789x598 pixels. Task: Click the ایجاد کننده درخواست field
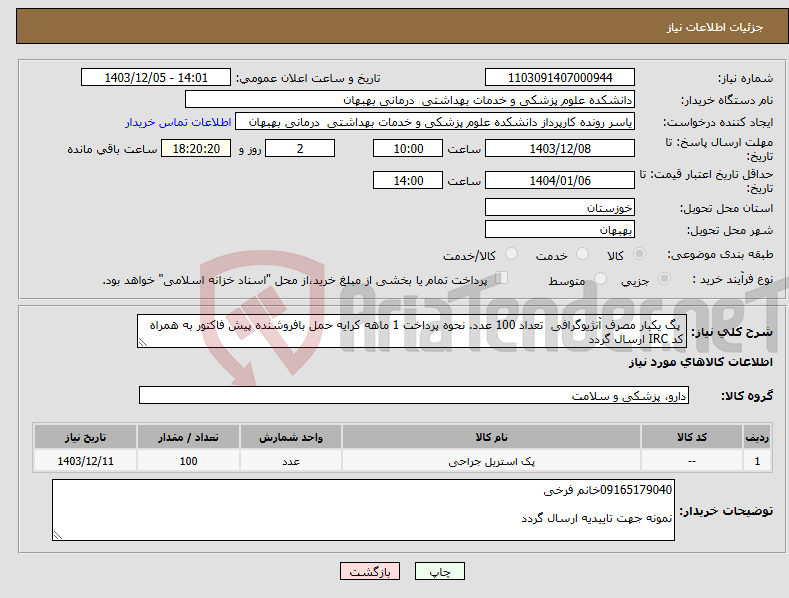[435, 122]
